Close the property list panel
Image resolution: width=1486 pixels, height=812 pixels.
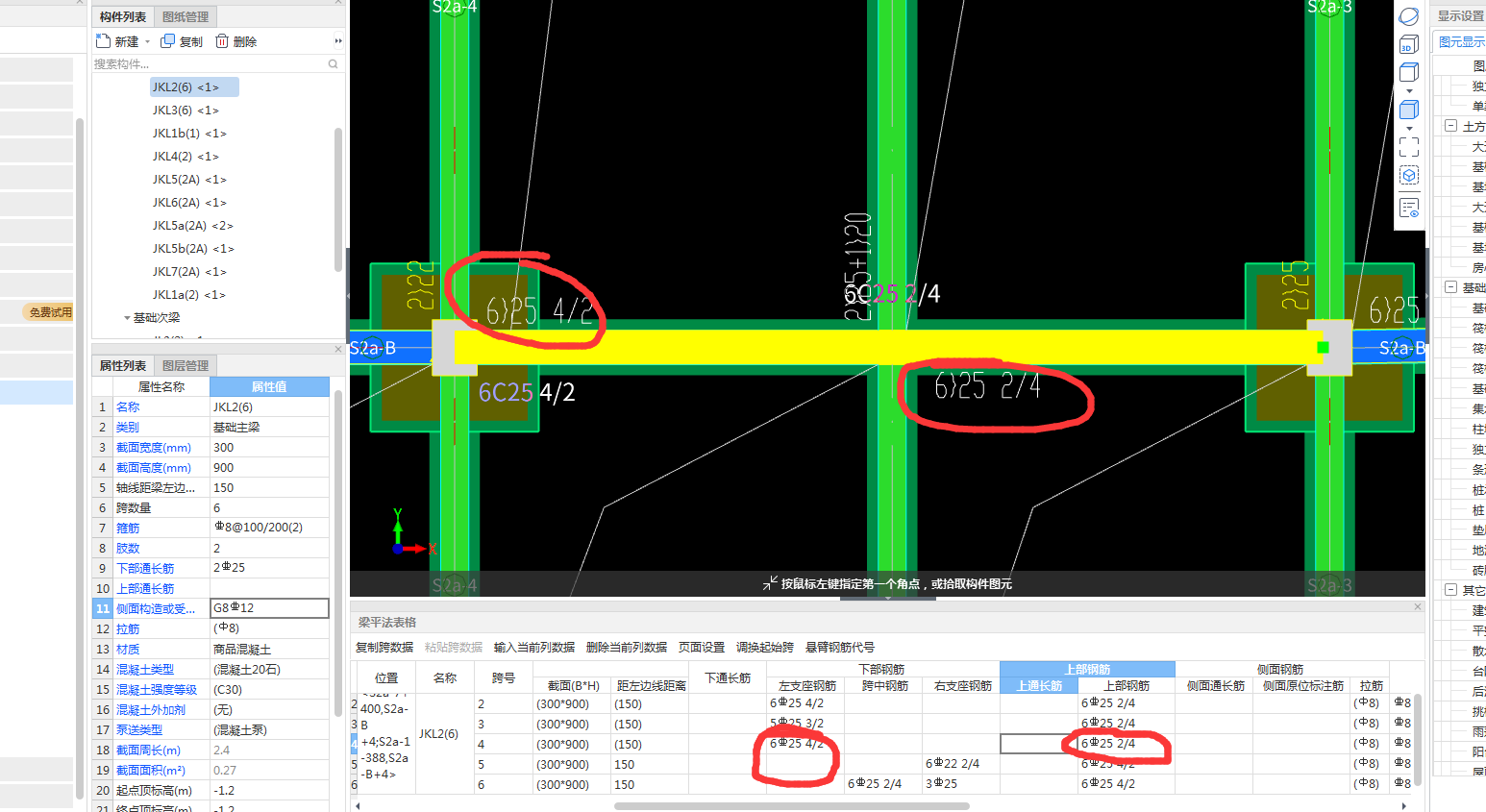(x=338, y=349)
